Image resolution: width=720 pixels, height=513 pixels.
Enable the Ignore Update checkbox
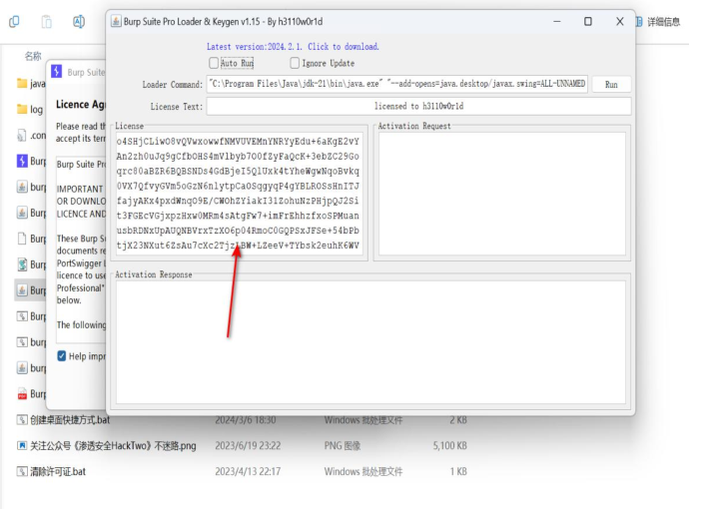(x=295, y=63)
